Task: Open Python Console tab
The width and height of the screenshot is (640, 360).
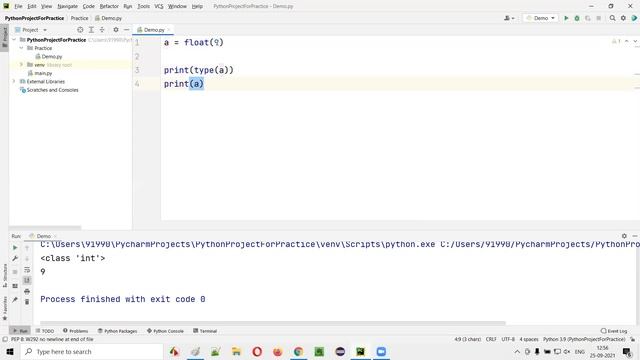Action: (165, 331)
